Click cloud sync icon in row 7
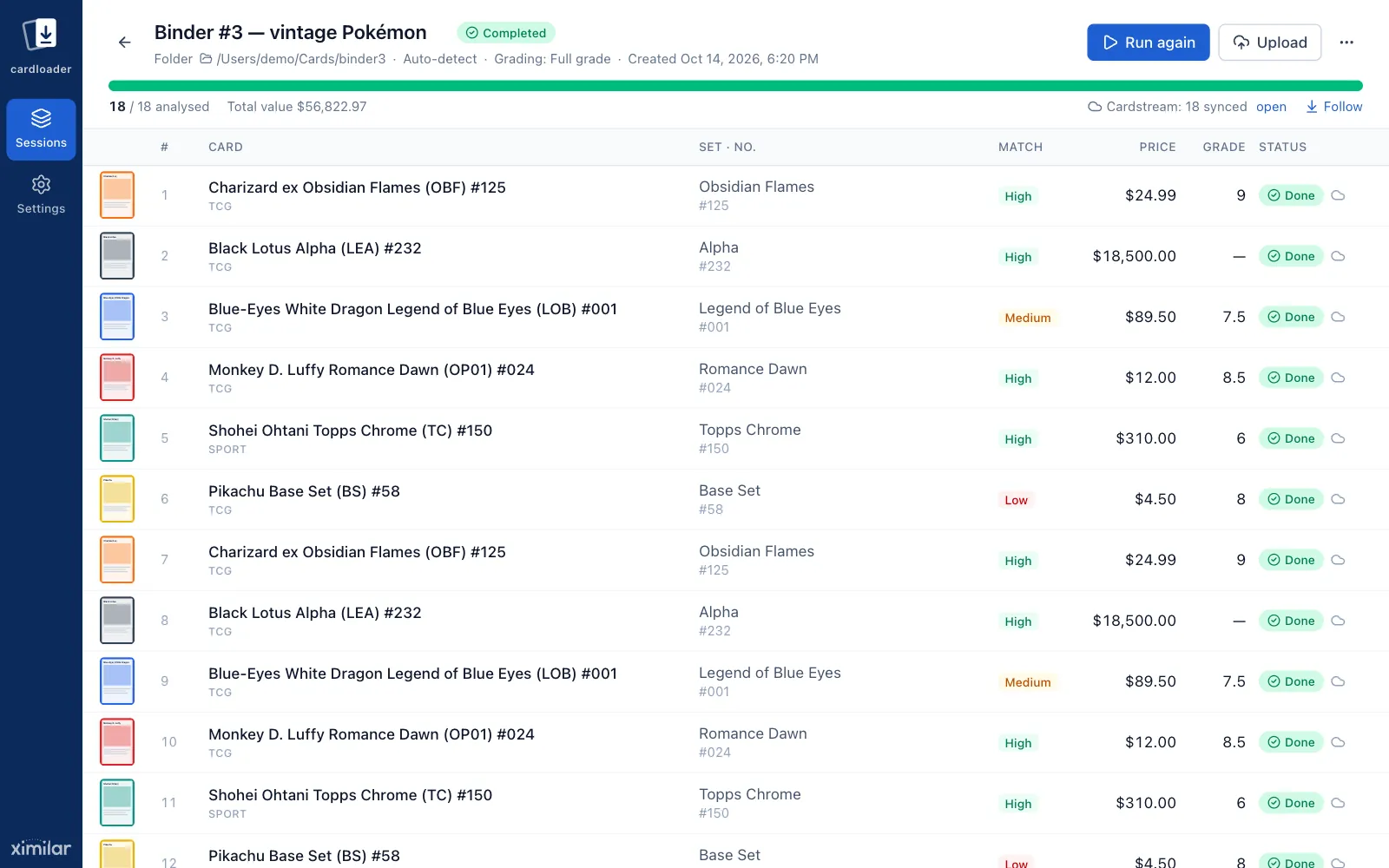This screenshot has width=1389, height=868. coord(1338,560)
